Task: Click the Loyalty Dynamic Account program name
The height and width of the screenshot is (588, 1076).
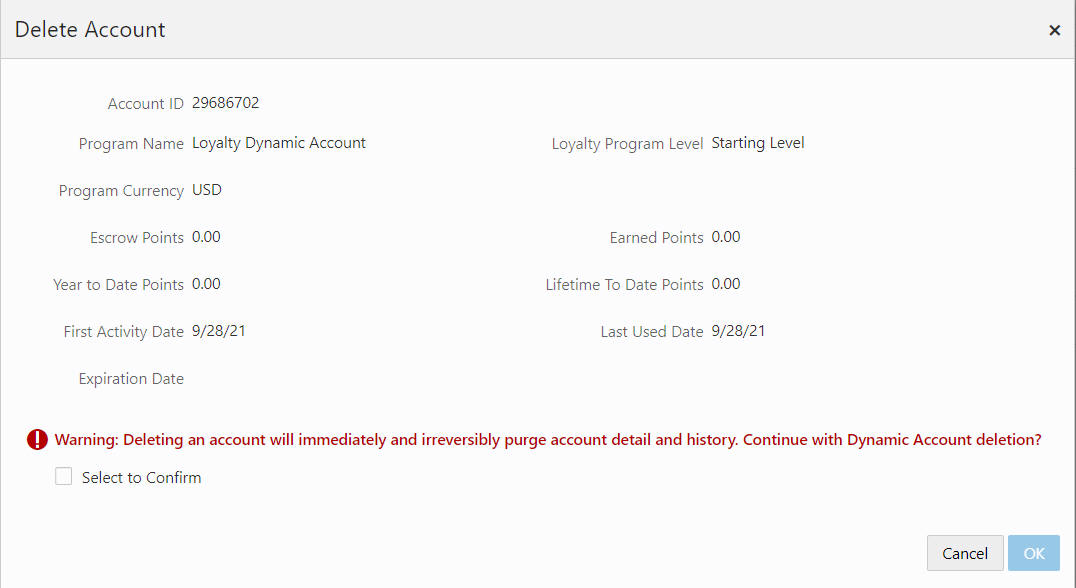Action: [x=279, y=143]
